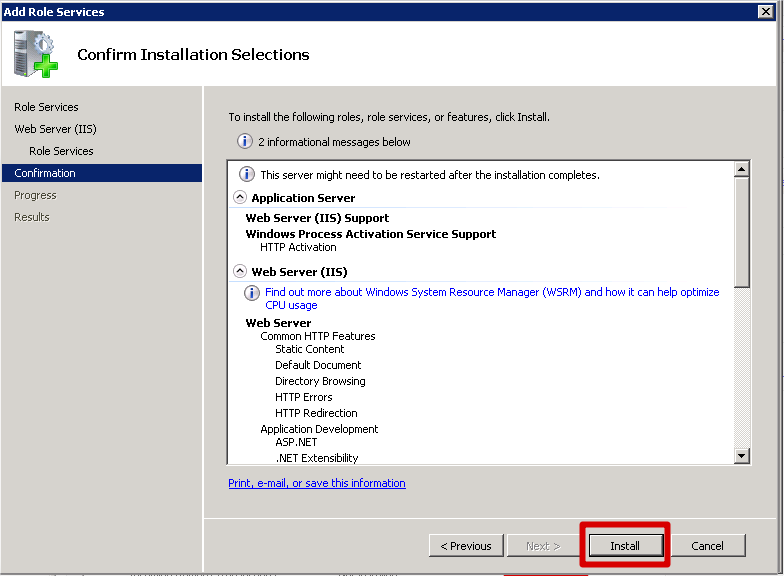Click the ASP.NET entry
The width and height of the screenshot is (784, 576).
click(x=296, y=442)
